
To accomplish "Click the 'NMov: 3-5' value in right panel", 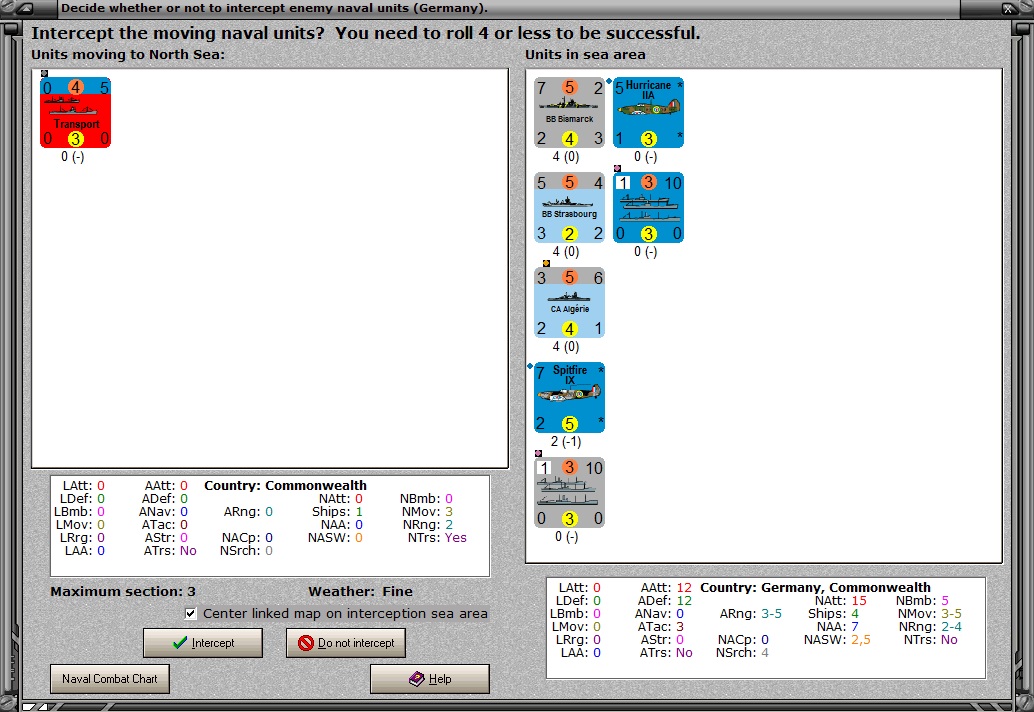I will click(x=929, y=614).
